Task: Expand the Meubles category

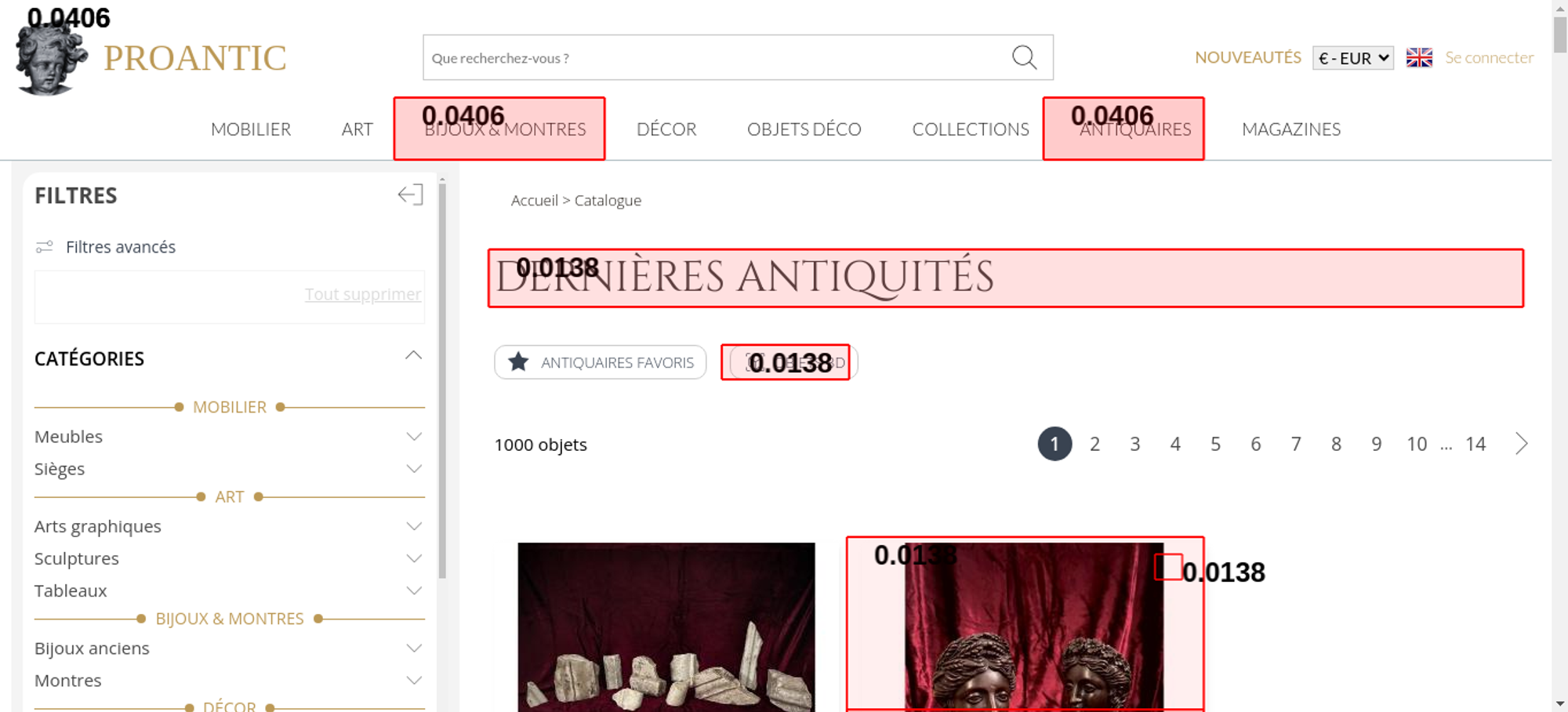Action: click(414, 437)
